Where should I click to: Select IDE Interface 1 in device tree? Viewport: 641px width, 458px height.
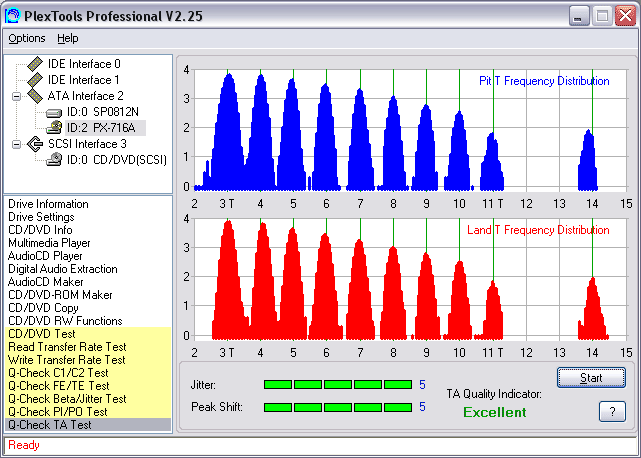[83, 80]
